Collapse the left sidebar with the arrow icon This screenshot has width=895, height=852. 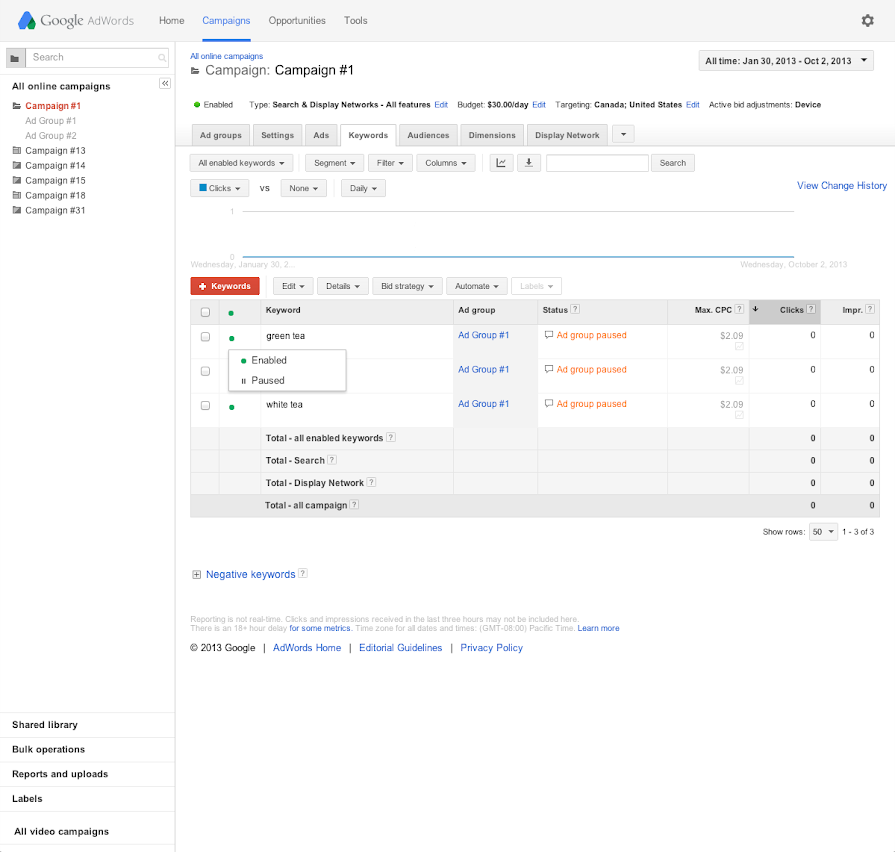[x=165, y=84]
